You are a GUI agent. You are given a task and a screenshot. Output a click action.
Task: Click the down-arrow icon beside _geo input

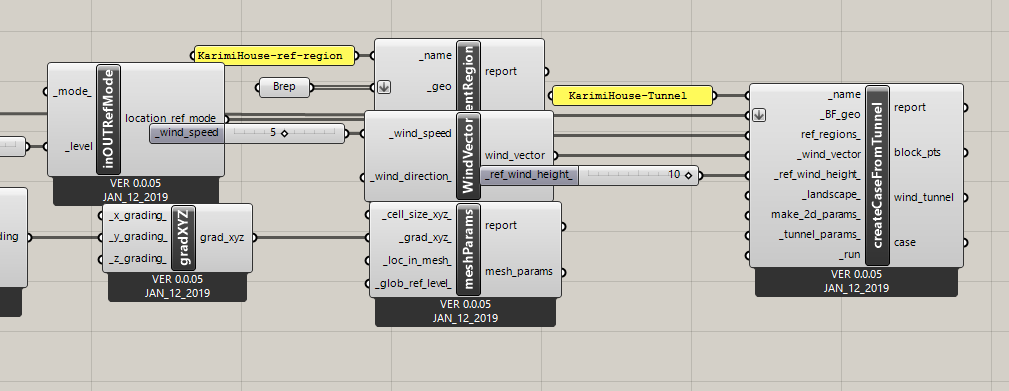click(384, 87)
